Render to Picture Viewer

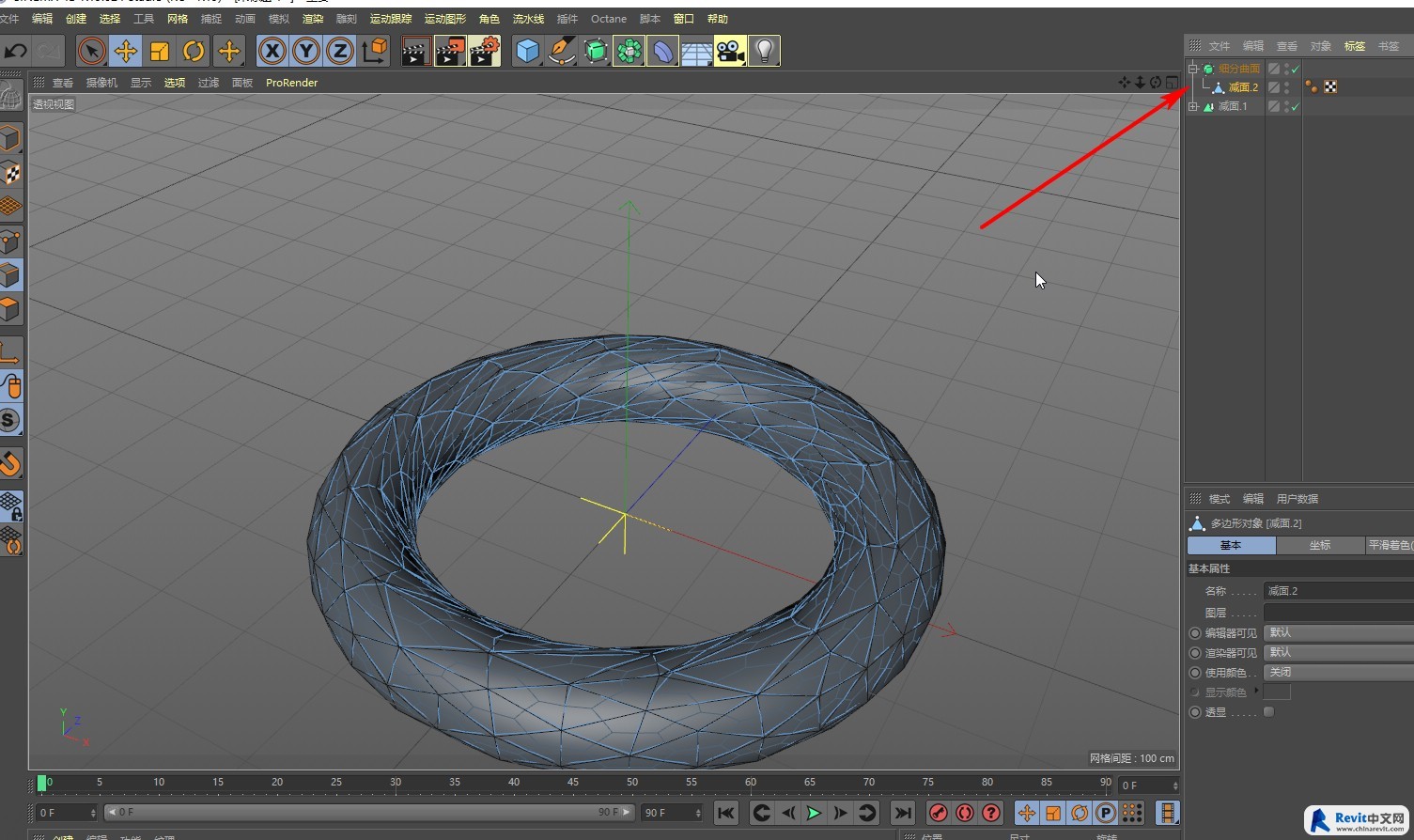click(450, 51)
